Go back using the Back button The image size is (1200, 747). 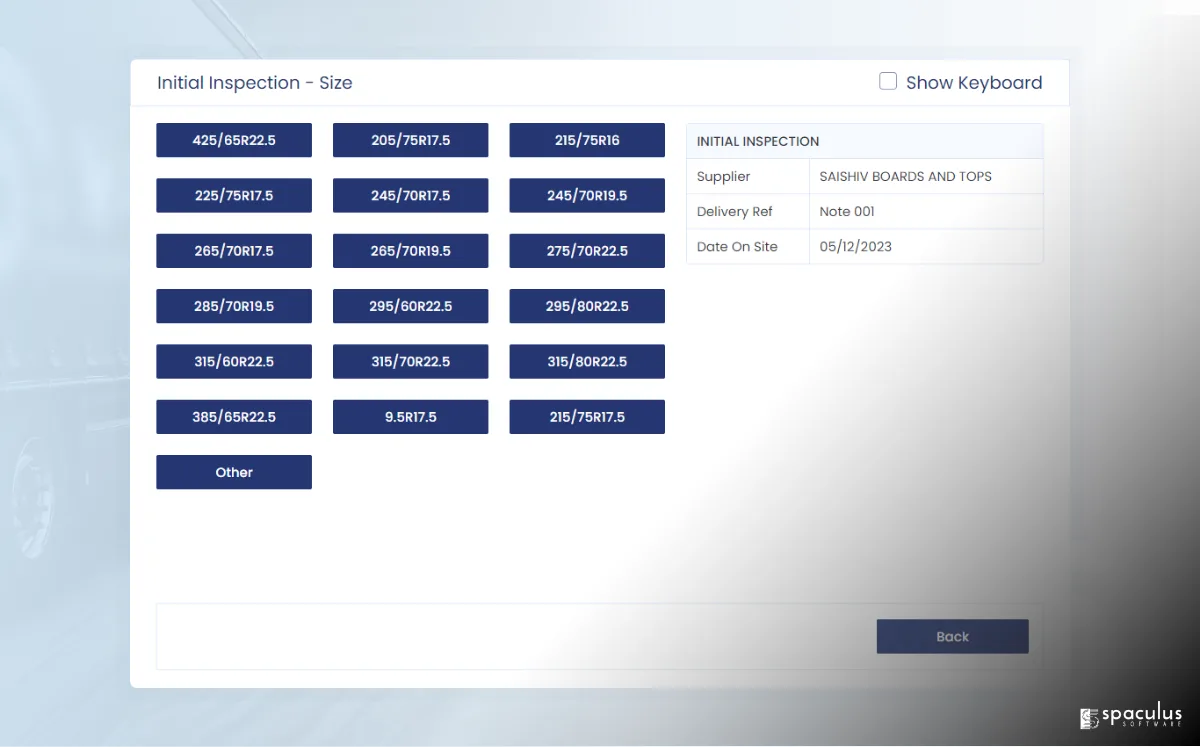coord(952,637)
